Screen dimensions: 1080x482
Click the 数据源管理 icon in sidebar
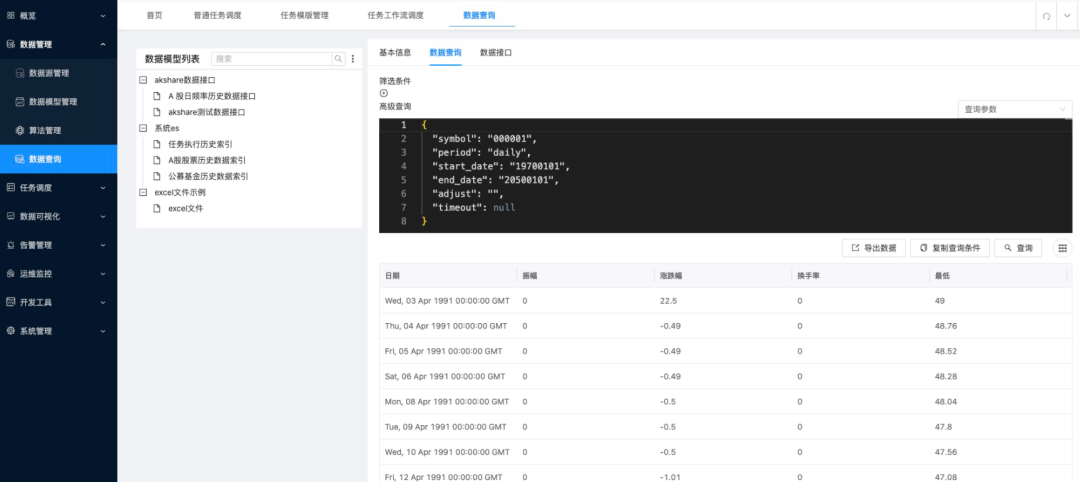click(x=20, y=73)
